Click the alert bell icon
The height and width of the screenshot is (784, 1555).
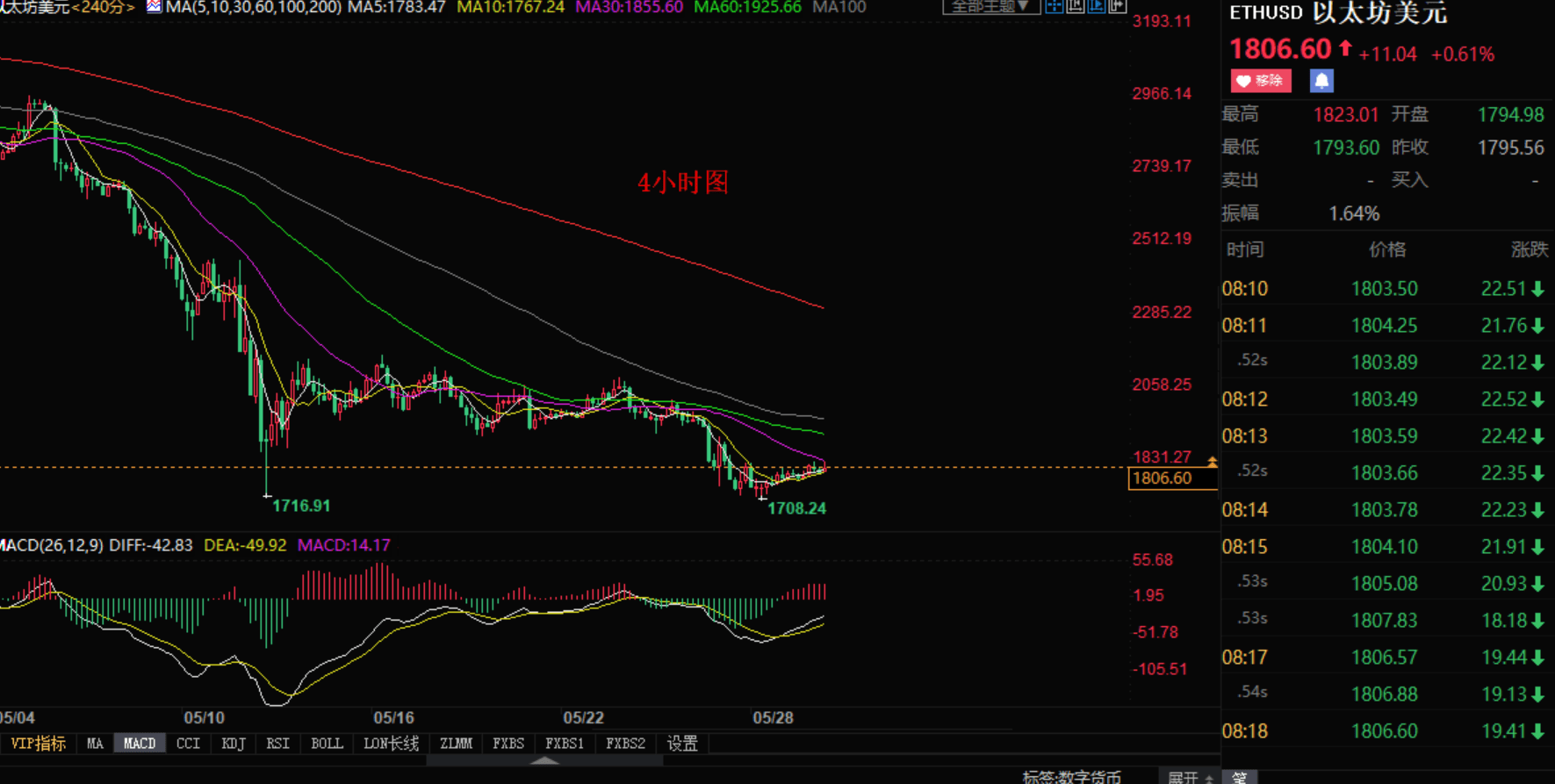pos(1321,81)
